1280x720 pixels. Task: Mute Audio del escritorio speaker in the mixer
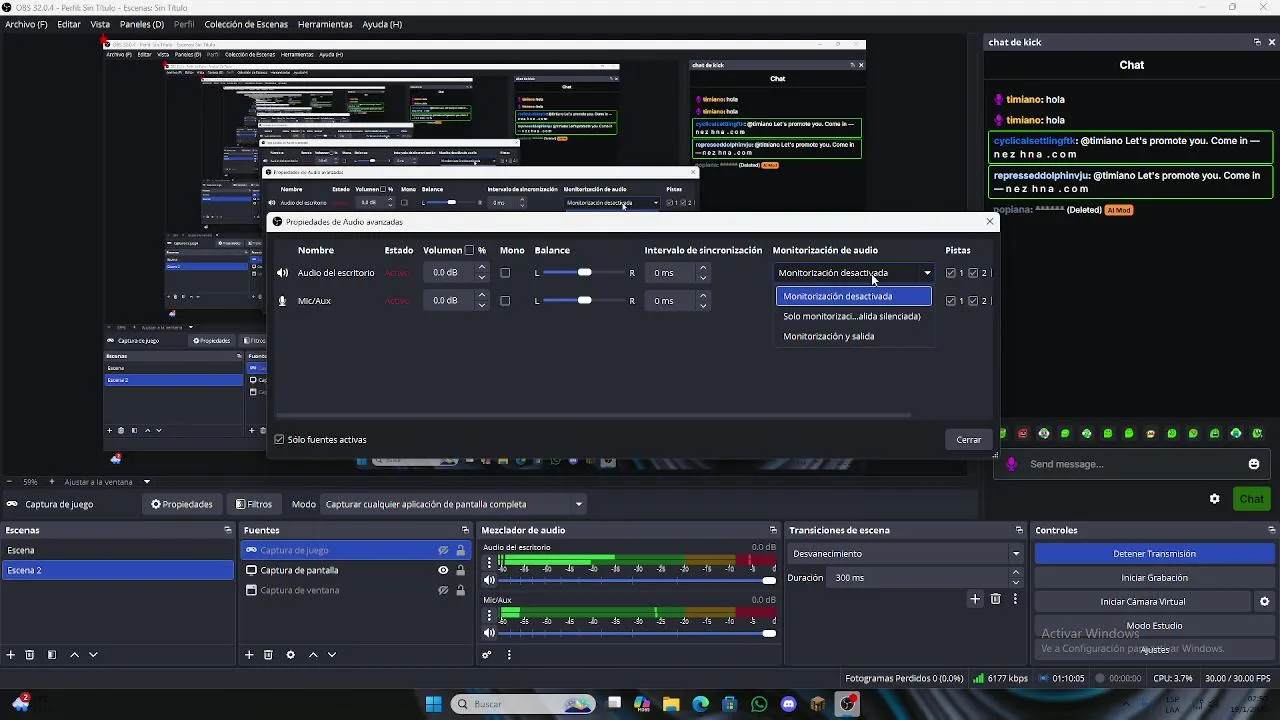pos(489,580)
